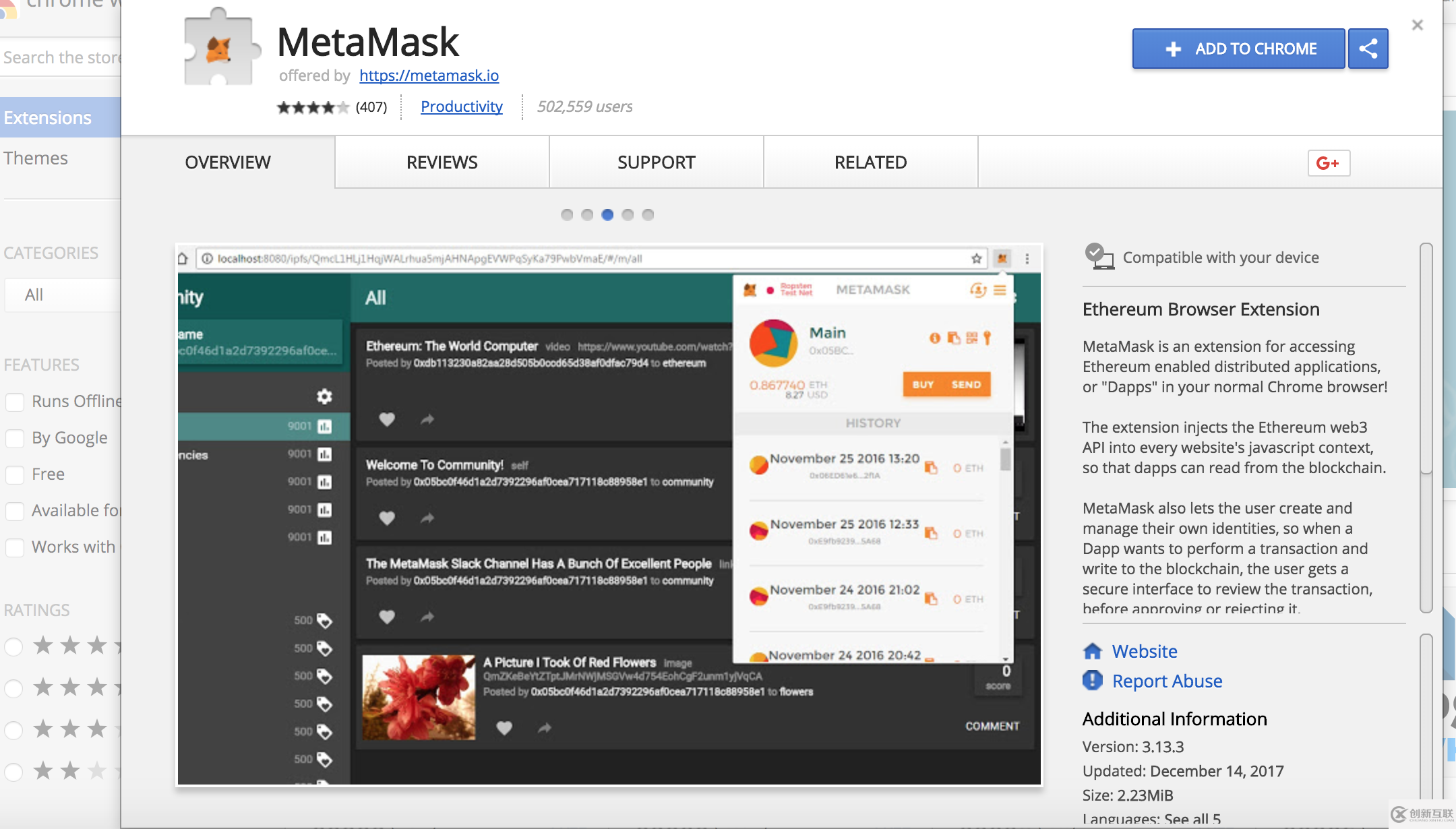Enable the By Google filter checkbox
The image size is (1456, 829).
pos(14,437)
